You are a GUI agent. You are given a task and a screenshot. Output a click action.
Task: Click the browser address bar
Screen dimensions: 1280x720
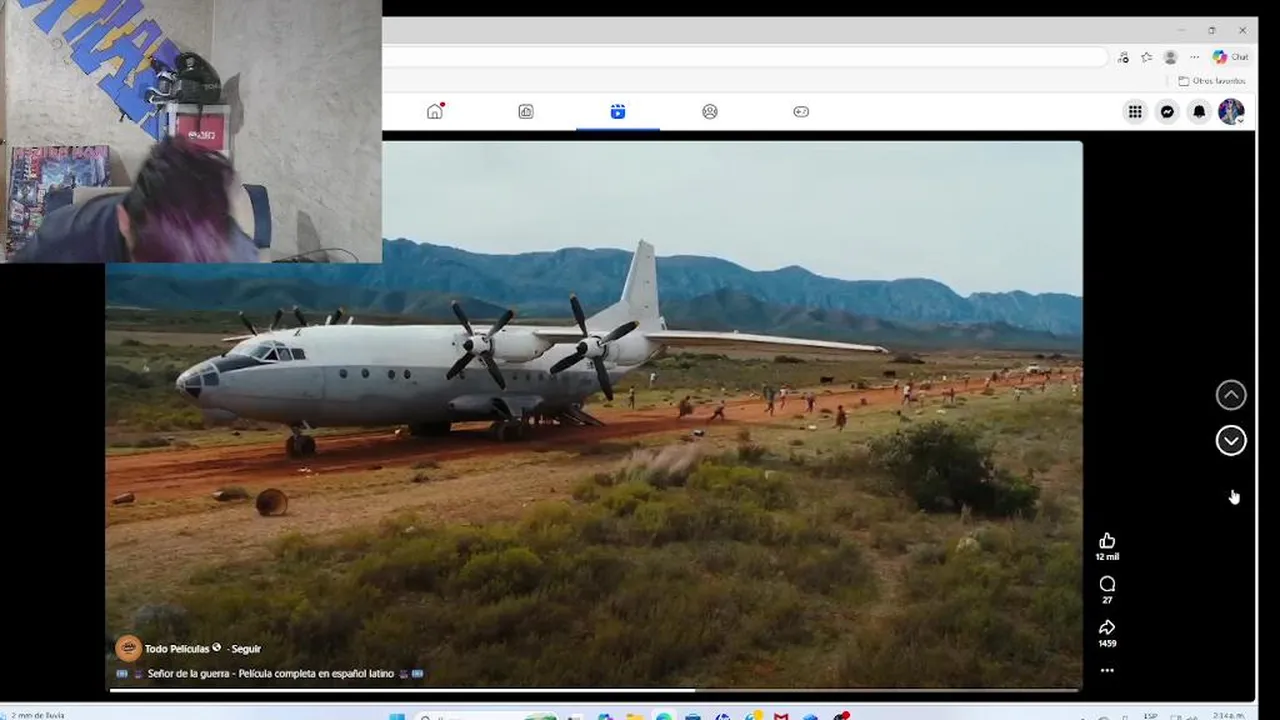pyautogui.click(x=744, y=57)
